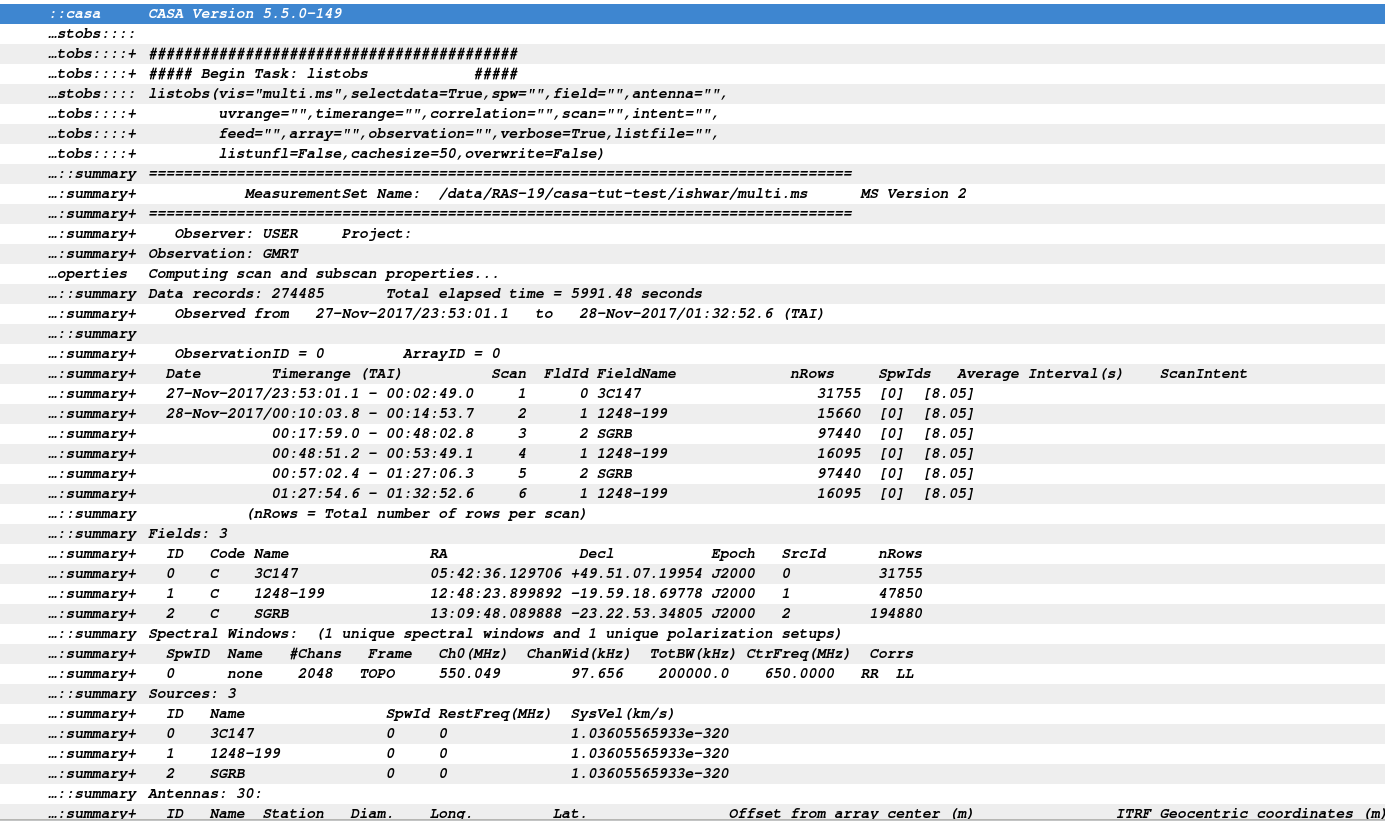This screenshot has width=1385, height=821.
Task: Select field 0 row with RA 05:42:36.129706
Action: tap(692, 574)
